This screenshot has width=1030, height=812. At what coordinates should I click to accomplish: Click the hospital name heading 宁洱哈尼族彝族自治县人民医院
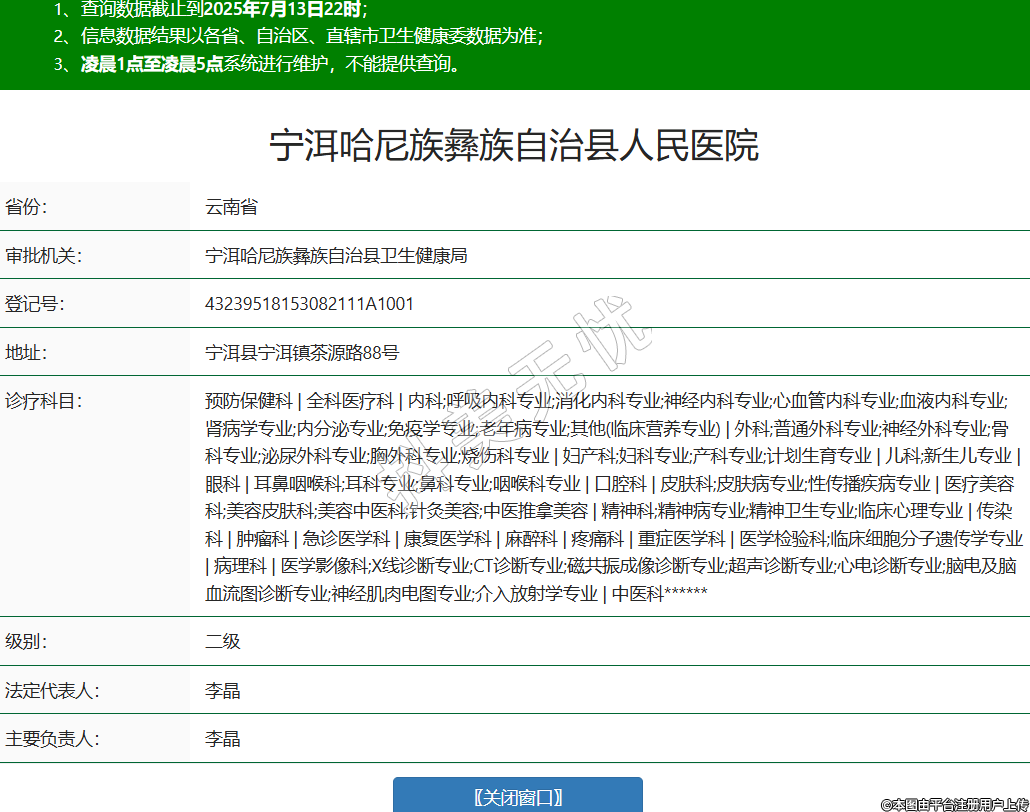point(514,146)
